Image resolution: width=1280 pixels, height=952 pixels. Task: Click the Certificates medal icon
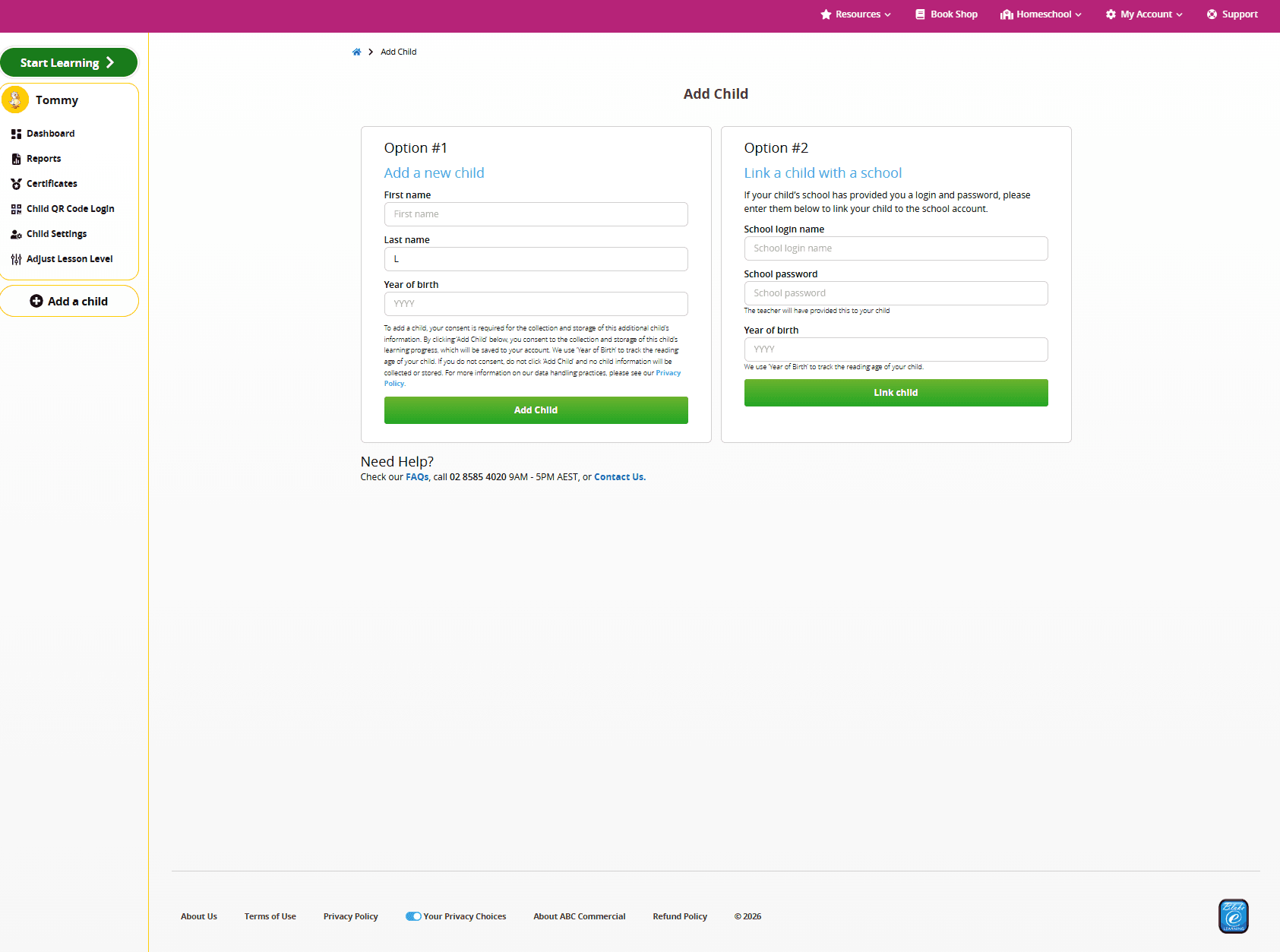click(16, 184)
